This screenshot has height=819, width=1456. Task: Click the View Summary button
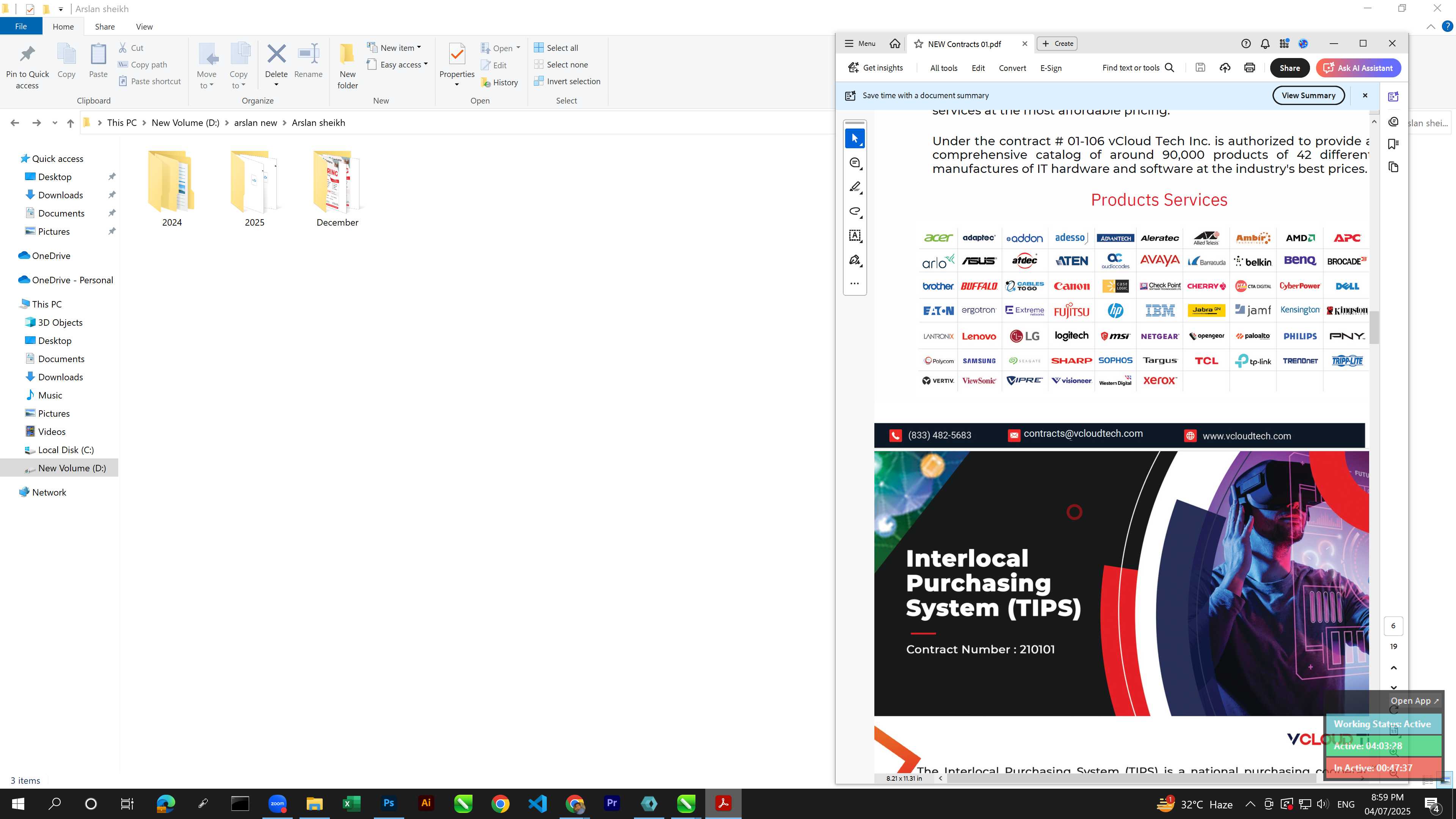(x=1308, y=96)
